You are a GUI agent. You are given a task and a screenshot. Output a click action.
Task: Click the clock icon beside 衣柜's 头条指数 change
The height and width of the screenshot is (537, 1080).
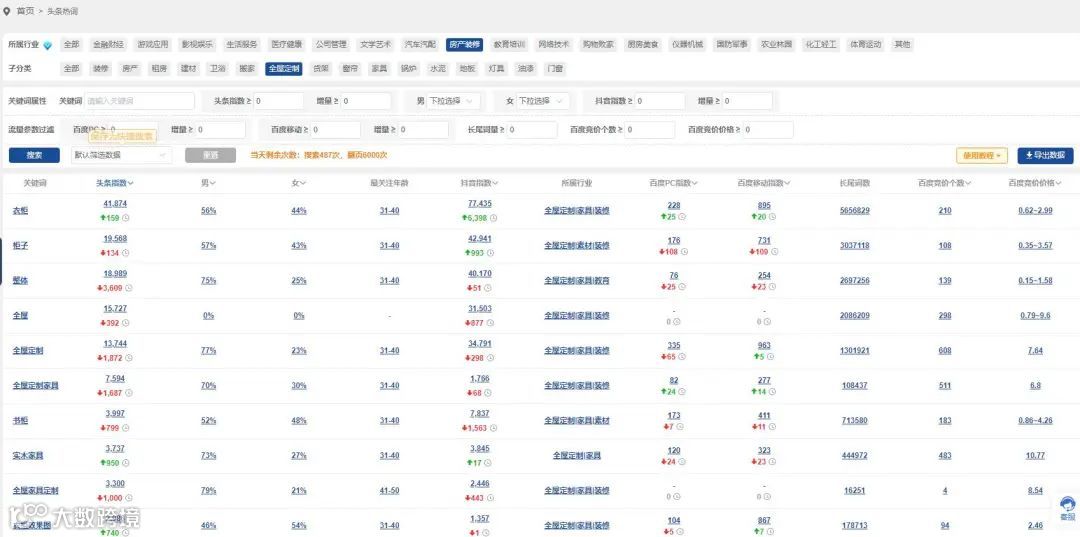(126, 218)
